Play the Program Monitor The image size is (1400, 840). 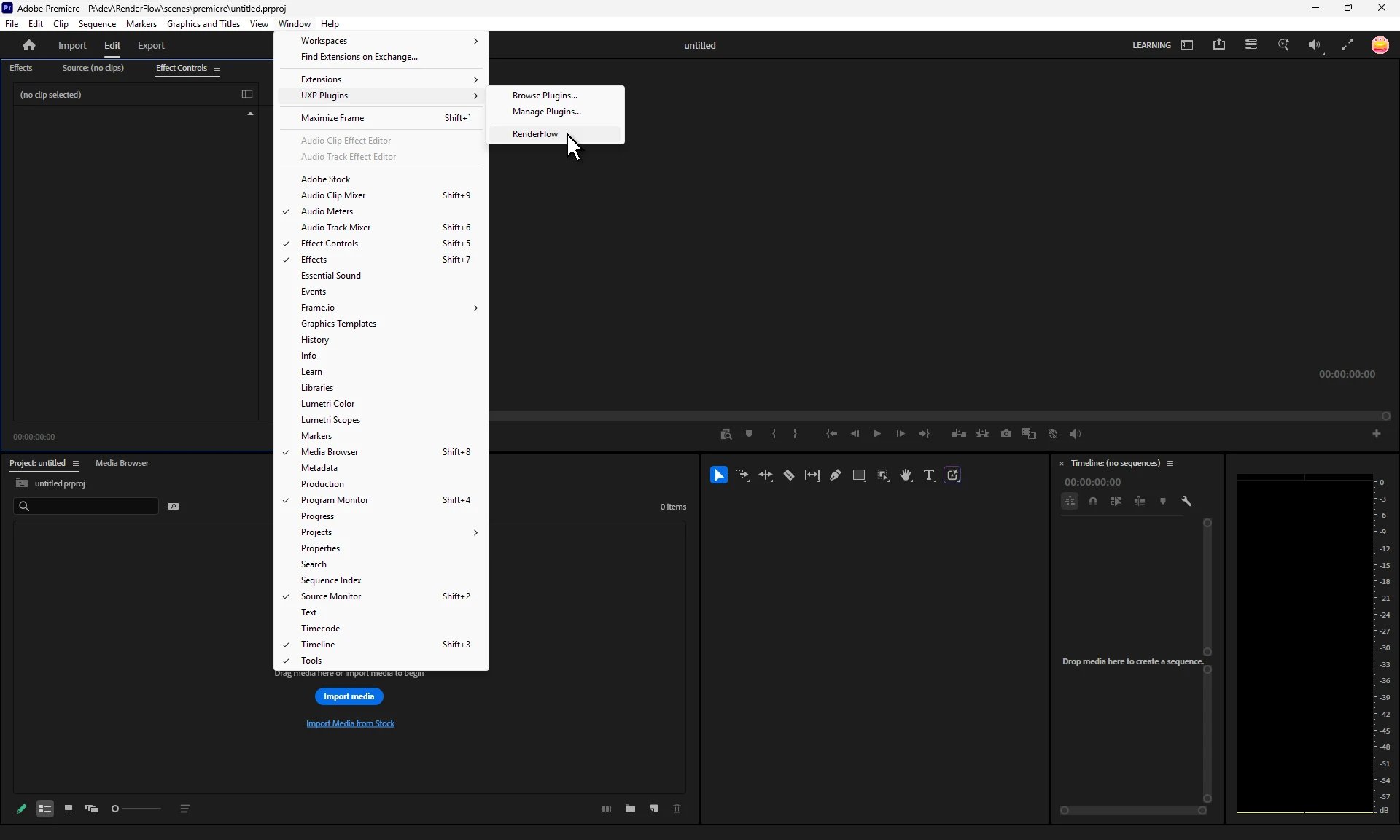point(878,434)
